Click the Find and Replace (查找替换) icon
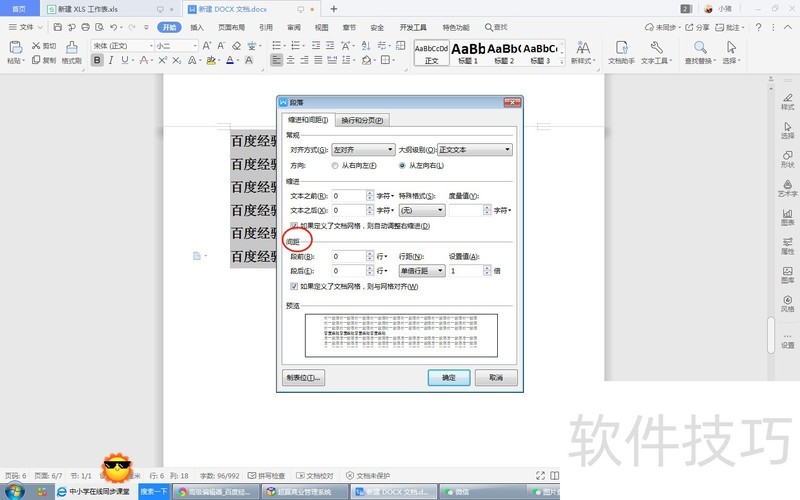 (x=697, y=52)
